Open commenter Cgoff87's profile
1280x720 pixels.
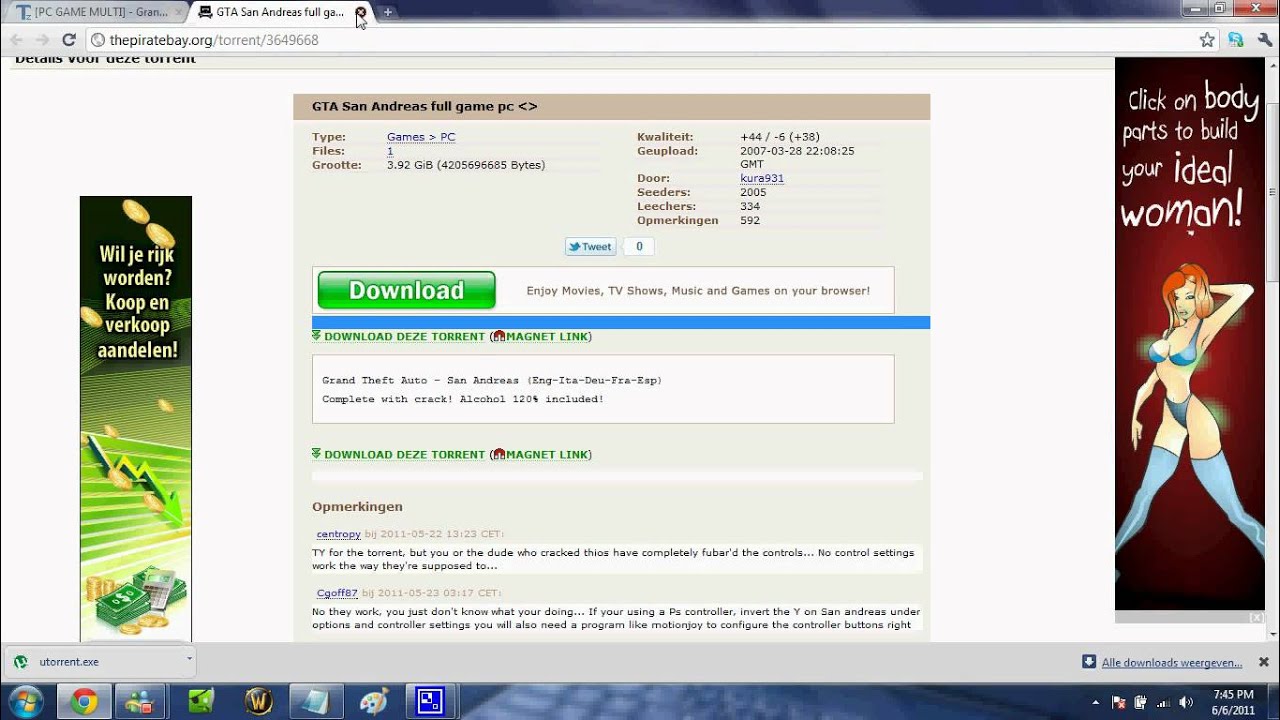[x=337, y=593]
